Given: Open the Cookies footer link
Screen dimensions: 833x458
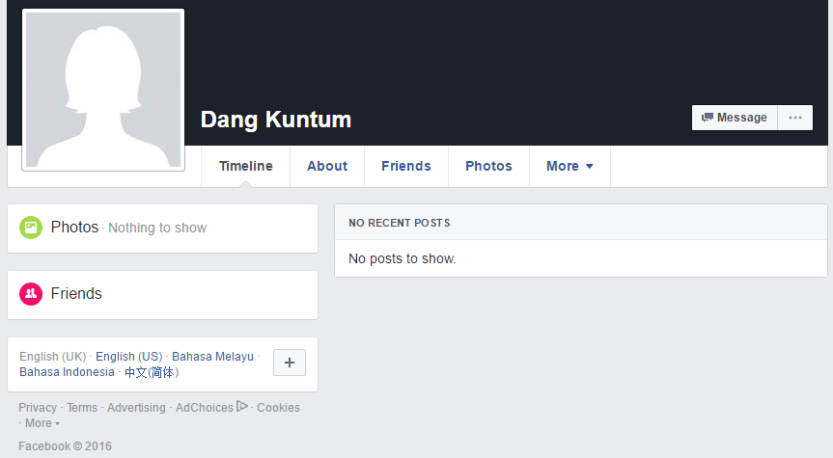Looking at the screenshot, I should 278,408.
